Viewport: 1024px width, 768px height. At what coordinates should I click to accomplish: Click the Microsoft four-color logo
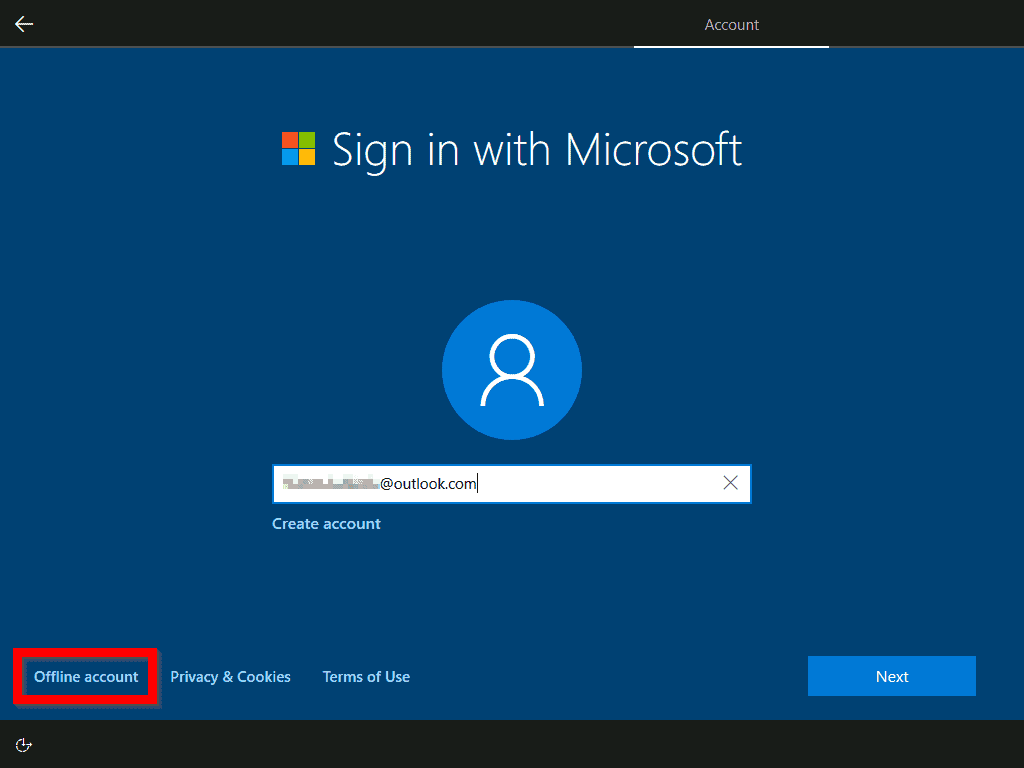[298, 149]
